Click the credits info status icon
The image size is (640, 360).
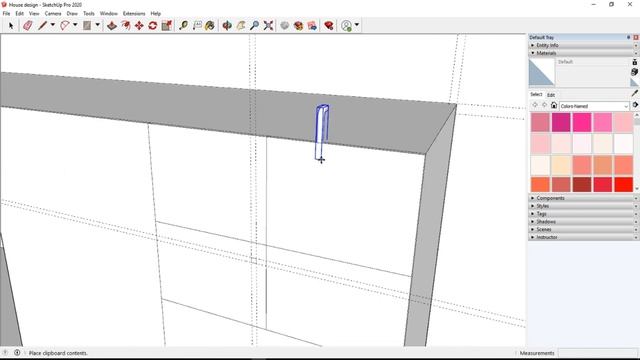[17, 353]
